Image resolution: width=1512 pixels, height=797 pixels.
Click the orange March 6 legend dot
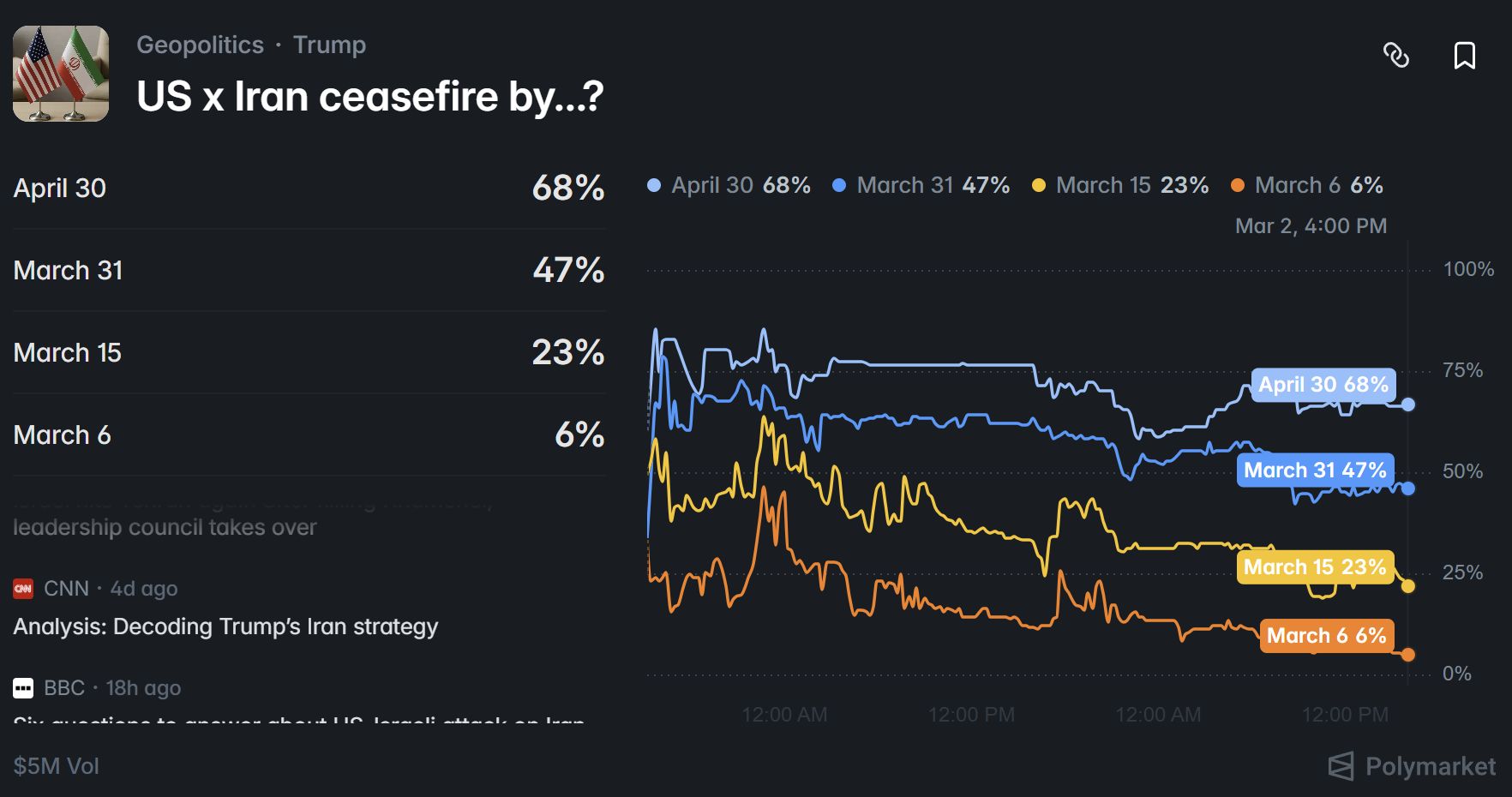(1238, 185)
